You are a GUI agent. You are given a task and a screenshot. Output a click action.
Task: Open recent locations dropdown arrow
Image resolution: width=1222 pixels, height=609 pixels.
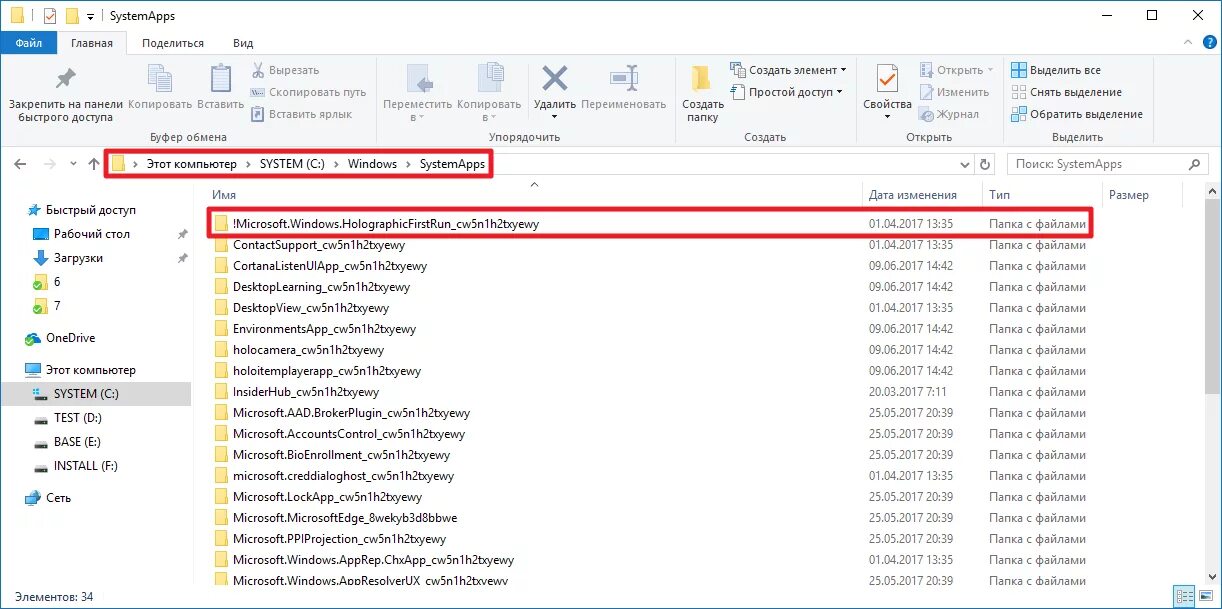73,164
